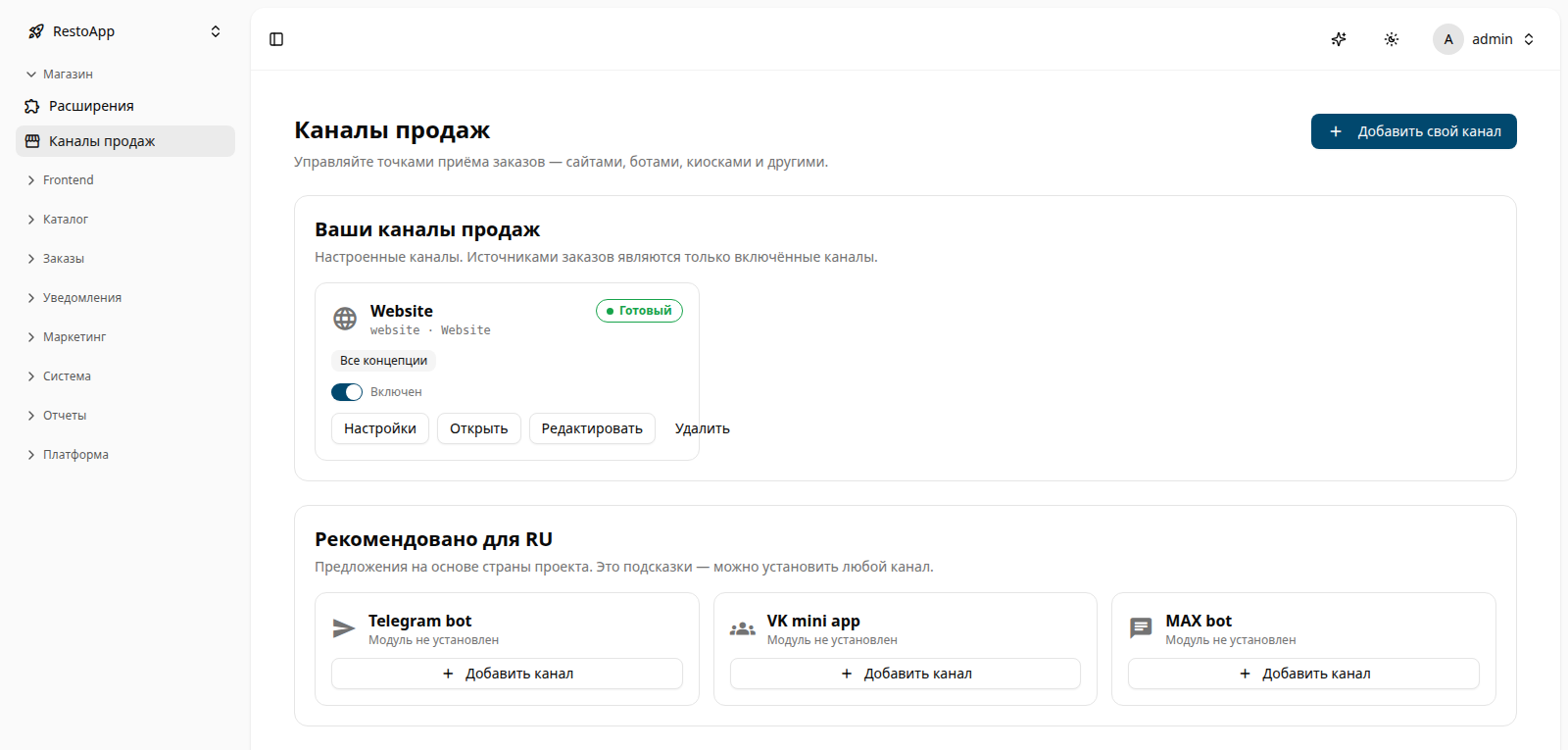This screenshot has height=750, width=1568.
Task: Expand the Заказы section
Action: pos(125,259)
